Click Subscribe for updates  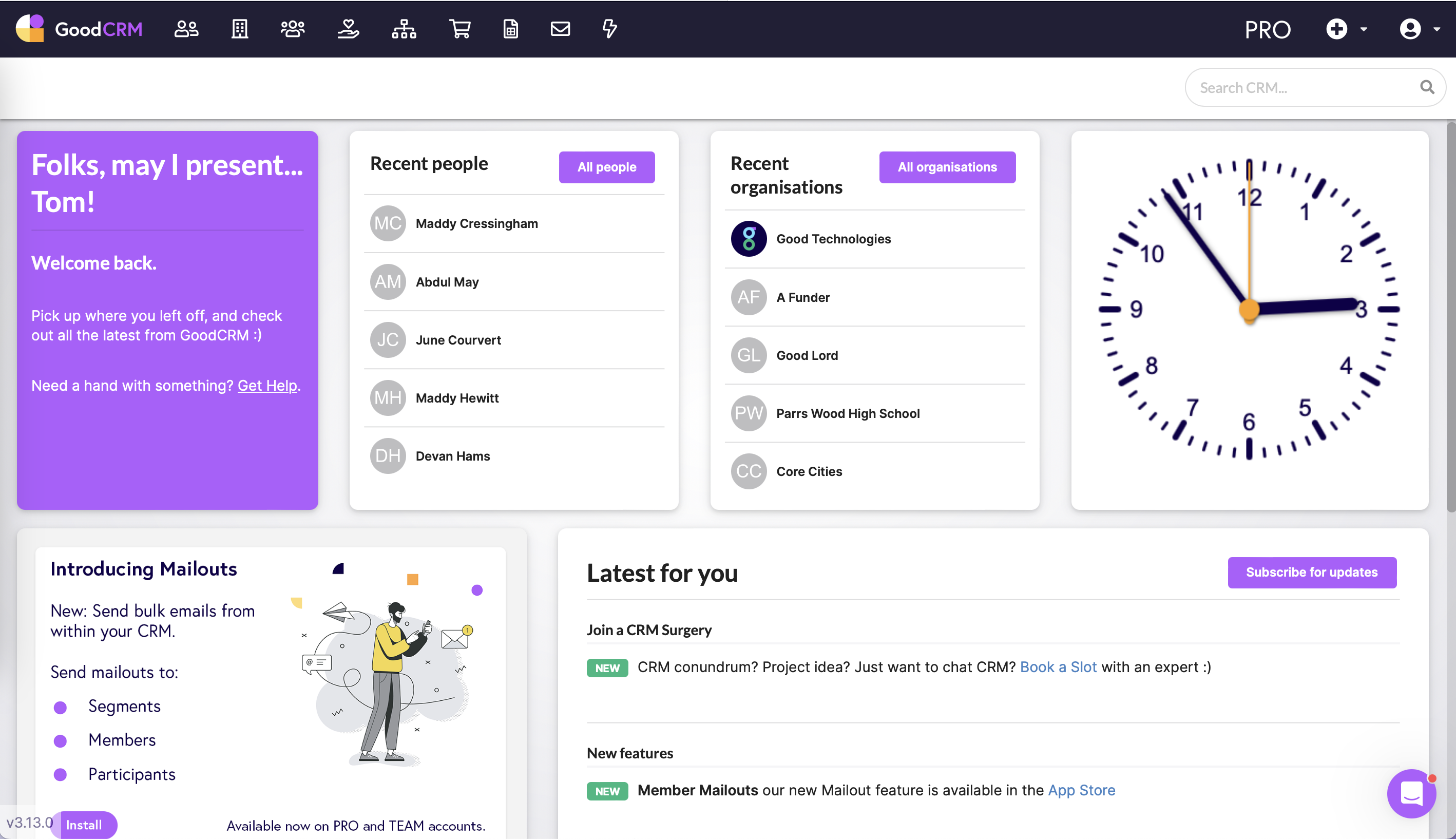click(x=1312, y=572)
